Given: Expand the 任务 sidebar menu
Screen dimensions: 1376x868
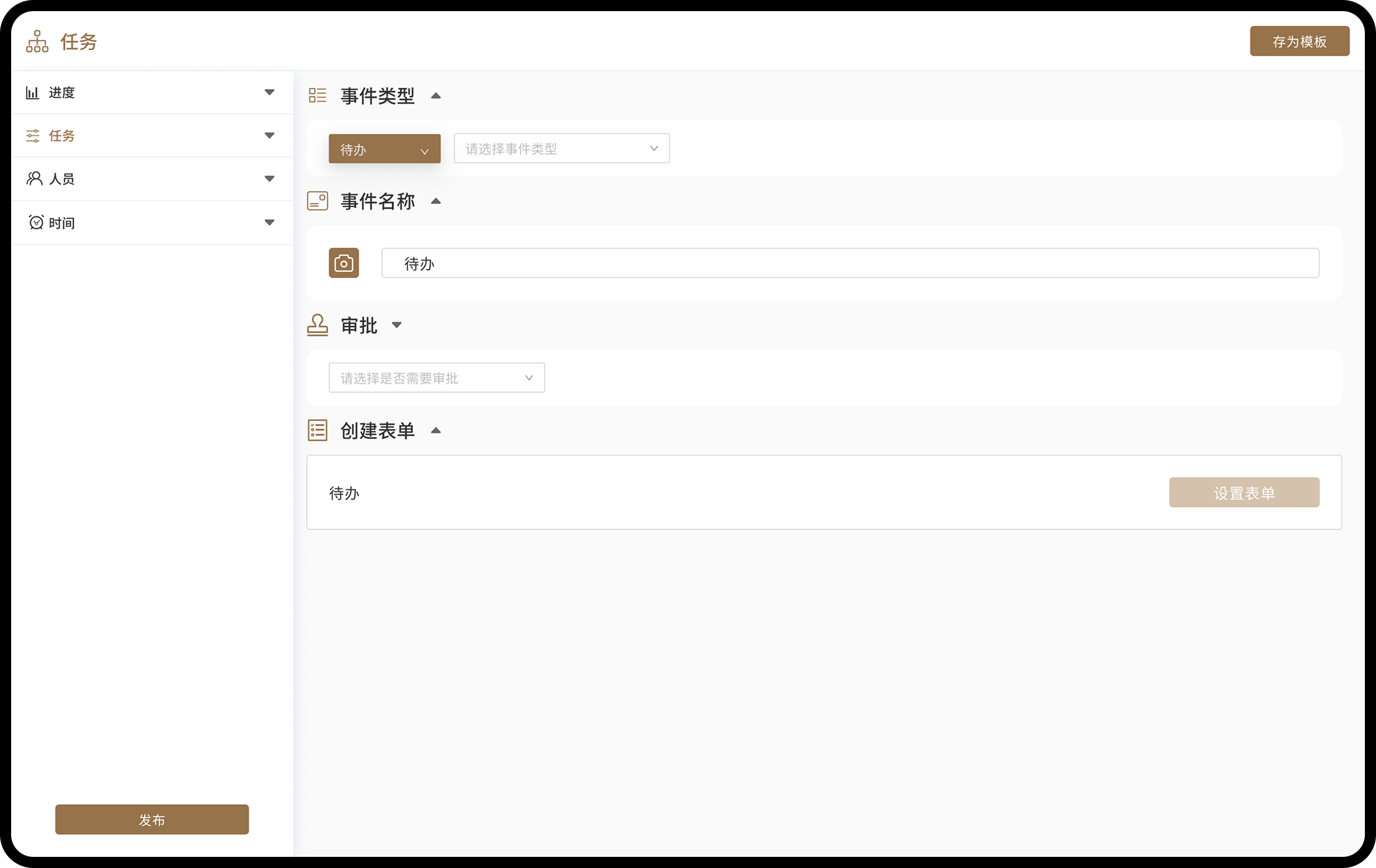Looking at the screenshot, I should click(270, 136).
